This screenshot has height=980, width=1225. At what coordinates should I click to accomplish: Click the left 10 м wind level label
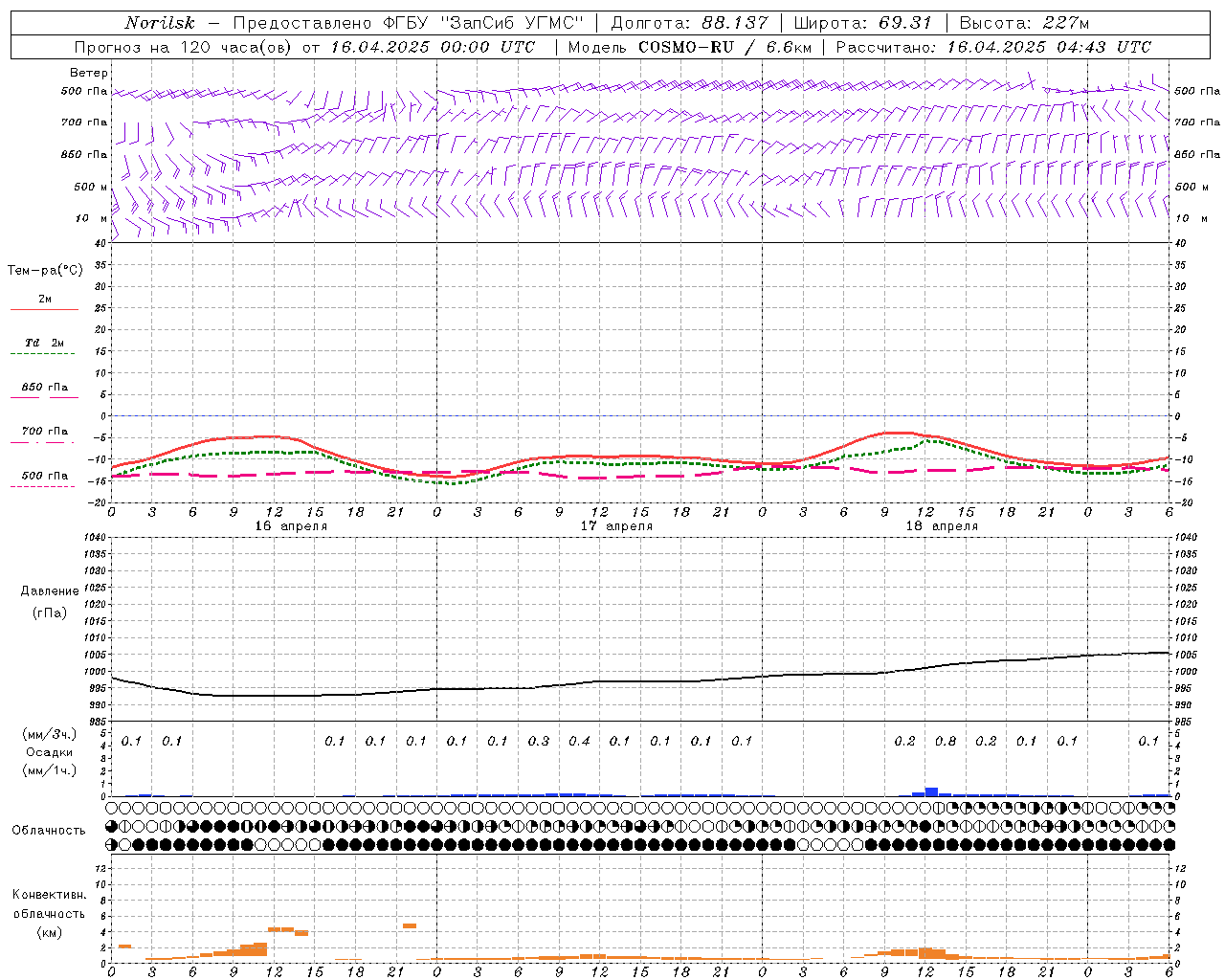tap(92, 218)
